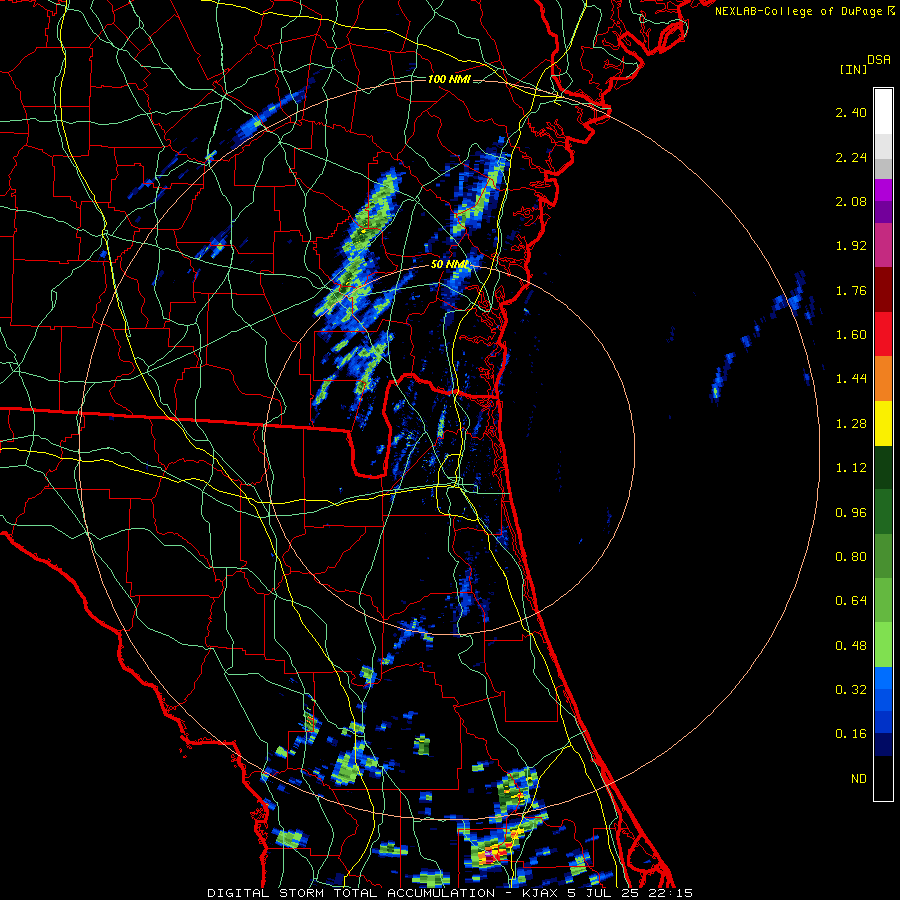The width and height of the screenshot is (900, 900).
Task: Click the 2.40 legend value
Action: tap(851, 112)
